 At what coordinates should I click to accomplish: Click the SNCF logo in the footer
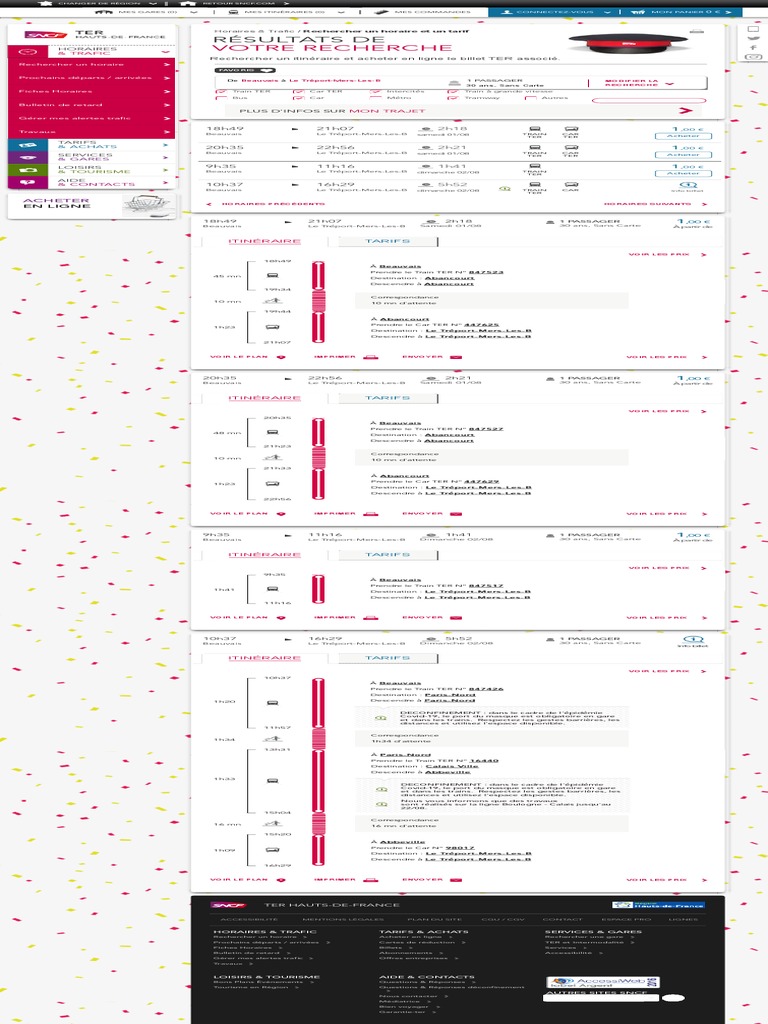click(228, 905)
